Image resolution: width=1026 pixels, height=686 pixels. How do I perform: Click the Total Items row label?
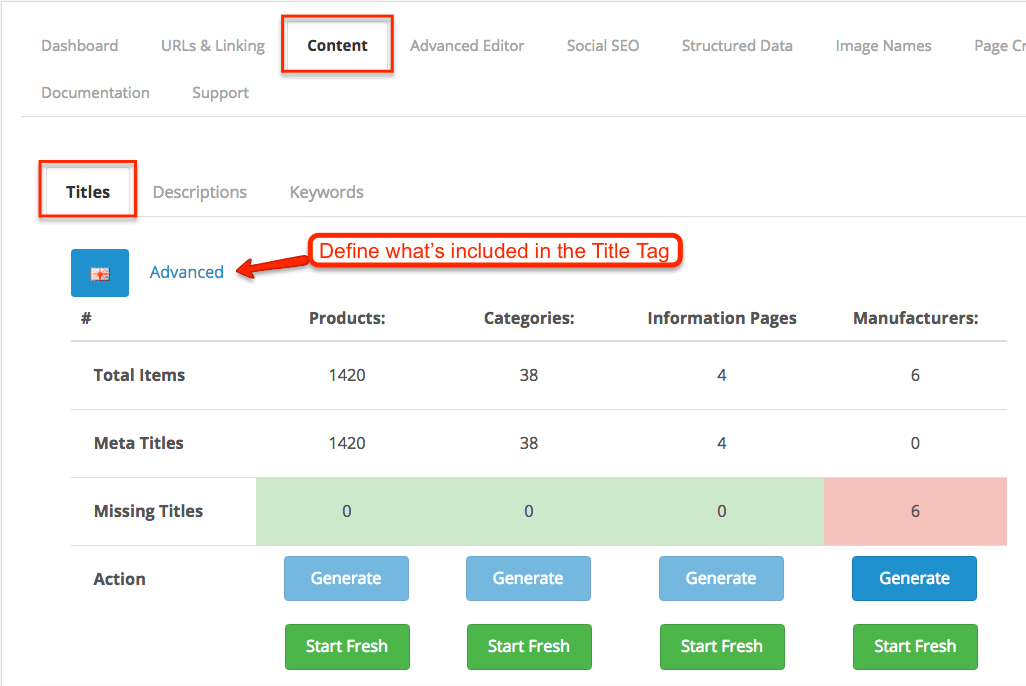click(139, 375)
